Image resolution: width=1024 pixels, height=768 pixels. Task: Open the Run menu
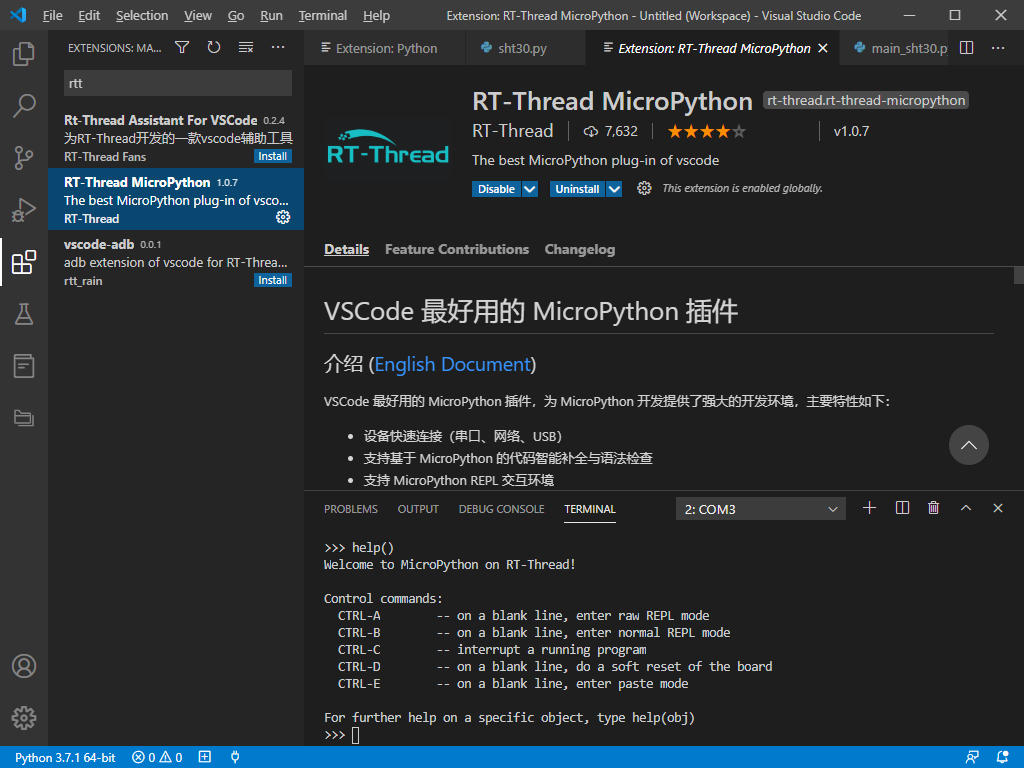(x=271, y=15)
